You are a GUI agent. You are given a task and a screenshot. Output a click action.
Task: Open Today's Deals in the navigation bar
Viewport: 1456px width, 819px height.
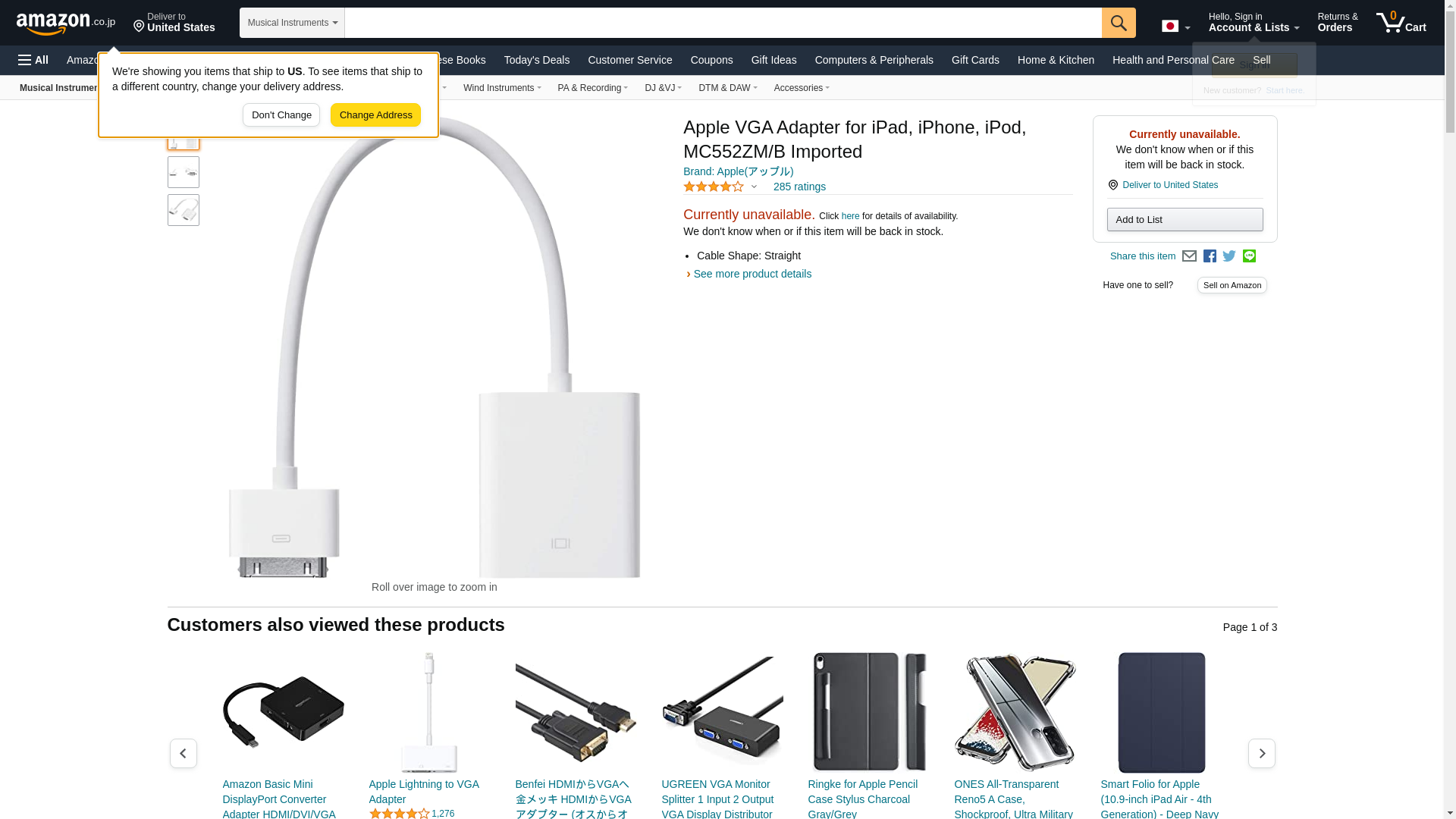(537, 60)
